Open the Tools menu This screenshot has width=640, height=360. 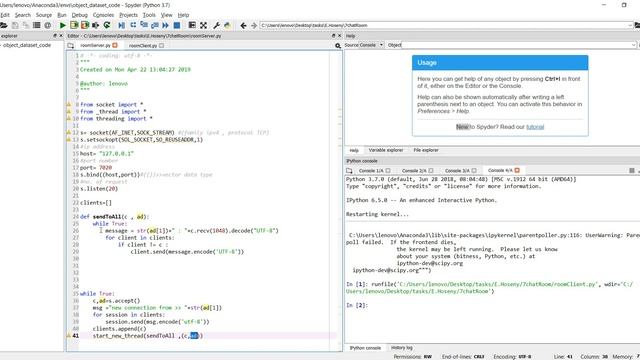[149, 15]
